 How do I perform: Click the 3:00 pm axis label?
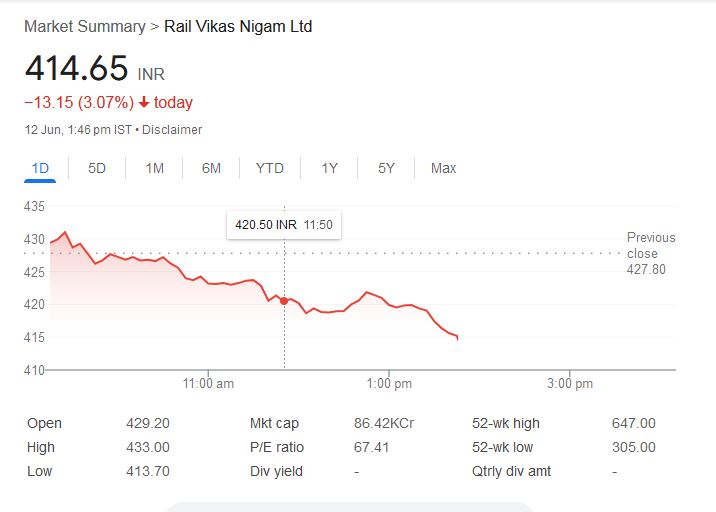570,384
